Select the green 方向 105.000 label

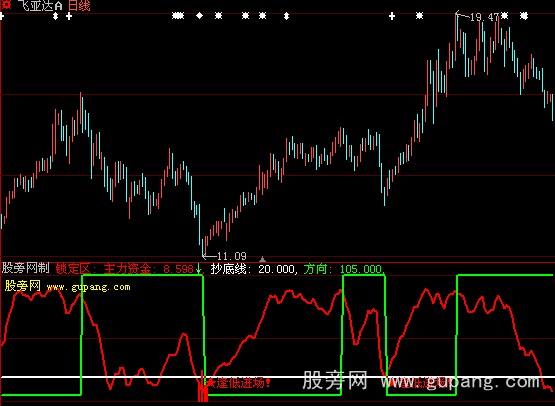point(343,269)
